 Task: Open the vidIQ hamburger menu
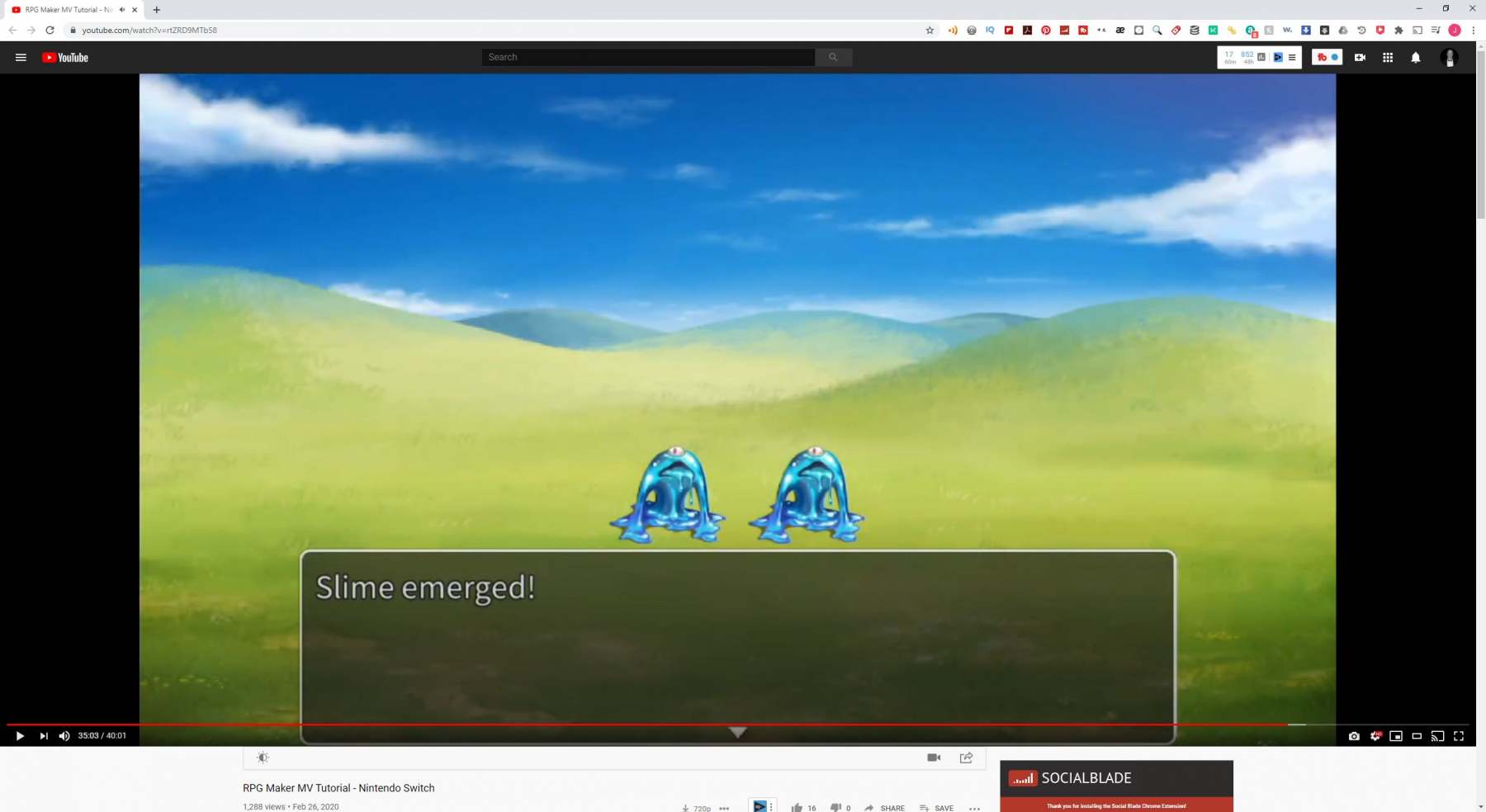(1292, 57)
